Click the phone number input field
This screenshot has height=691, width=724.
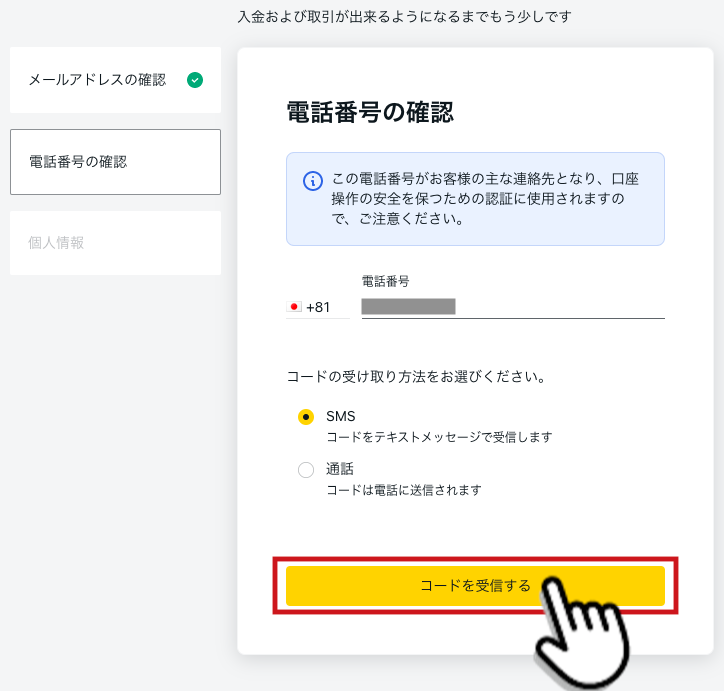tap(513, 307)
